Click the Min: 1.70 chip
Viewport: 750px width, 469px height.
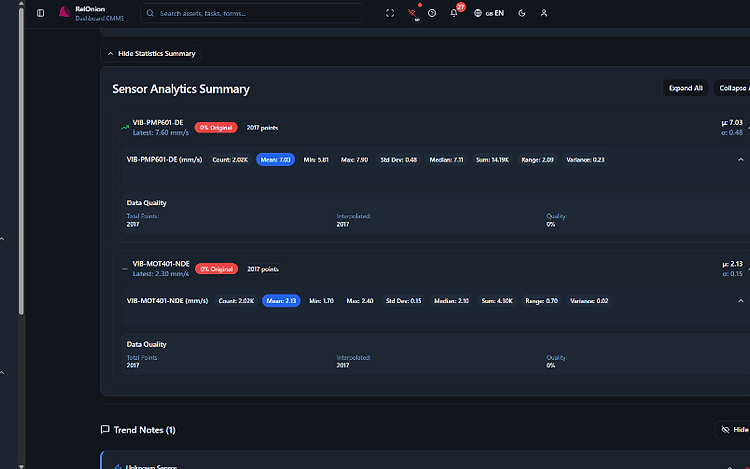click(321, 301)
